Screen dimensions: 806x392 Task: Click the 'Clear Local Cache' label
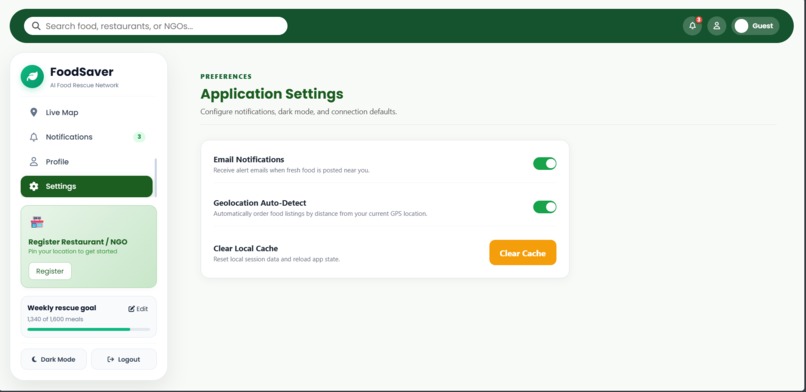pyautogui.click(x=246, y=249)
